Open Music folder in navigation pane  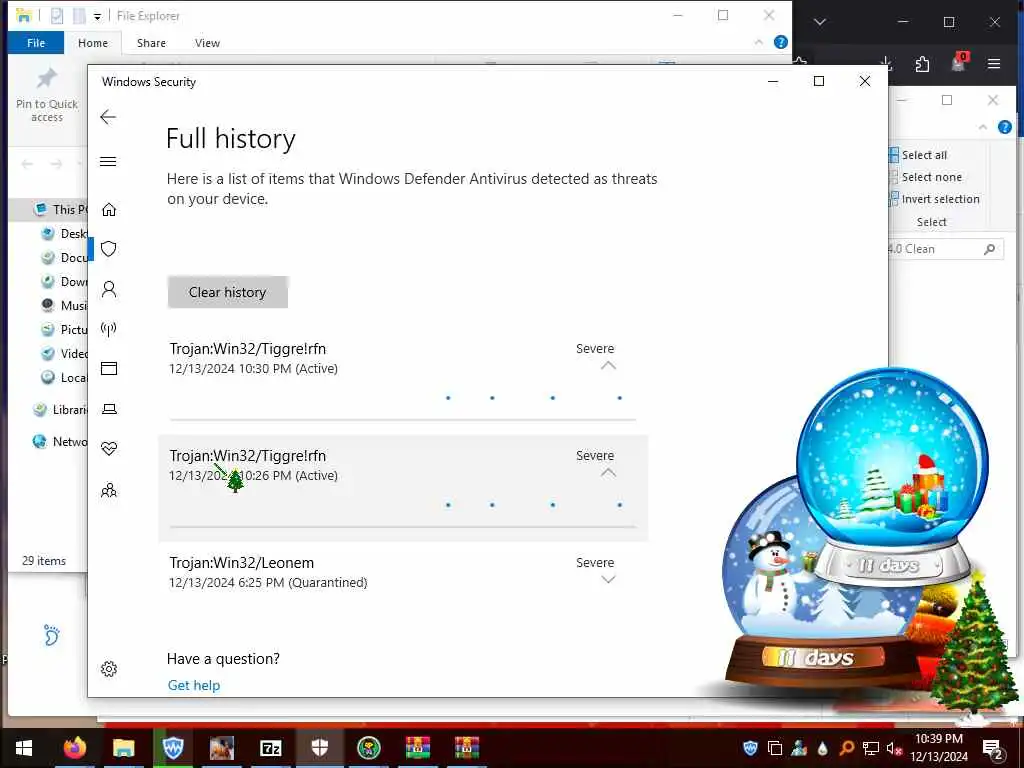64,306
